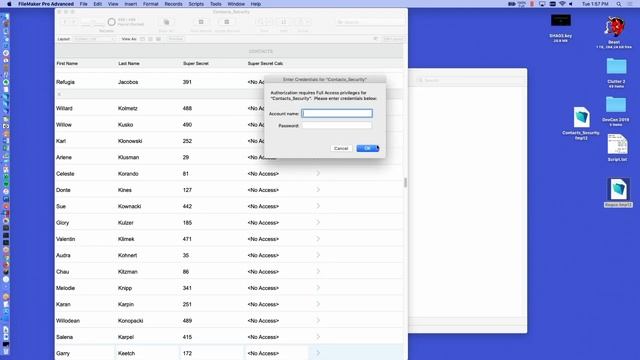
Task: Click the volume icon in menu bar
Action: [571, 4]
